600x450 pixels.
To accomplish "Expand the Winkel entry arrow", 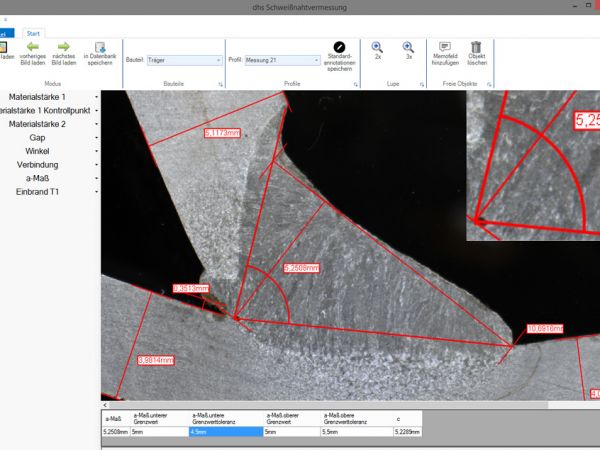I will pyautogui.click(x=96, y=151).
